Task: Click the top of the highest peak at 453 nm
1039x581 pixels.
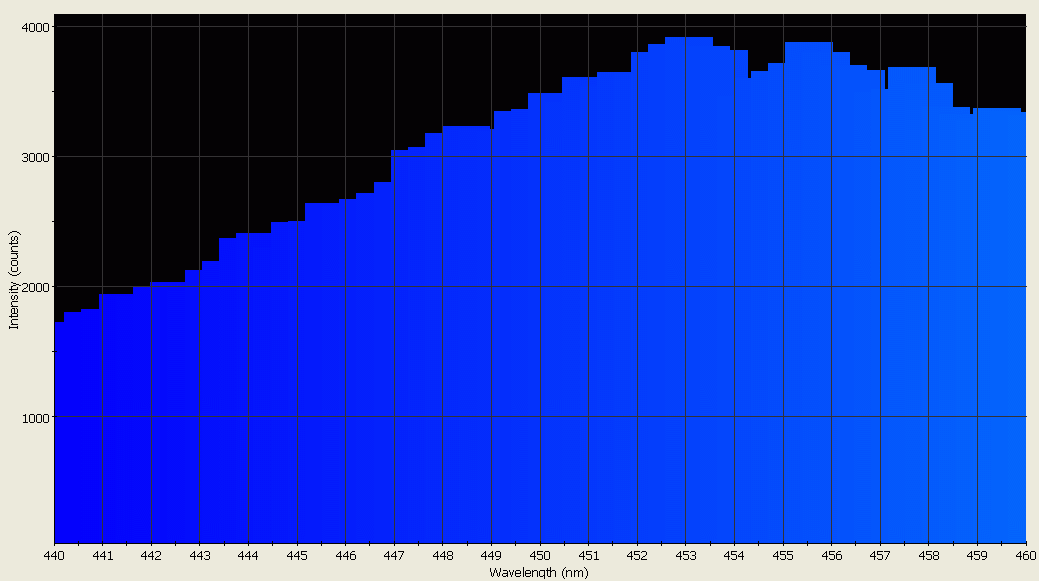Action: (688, 38)
